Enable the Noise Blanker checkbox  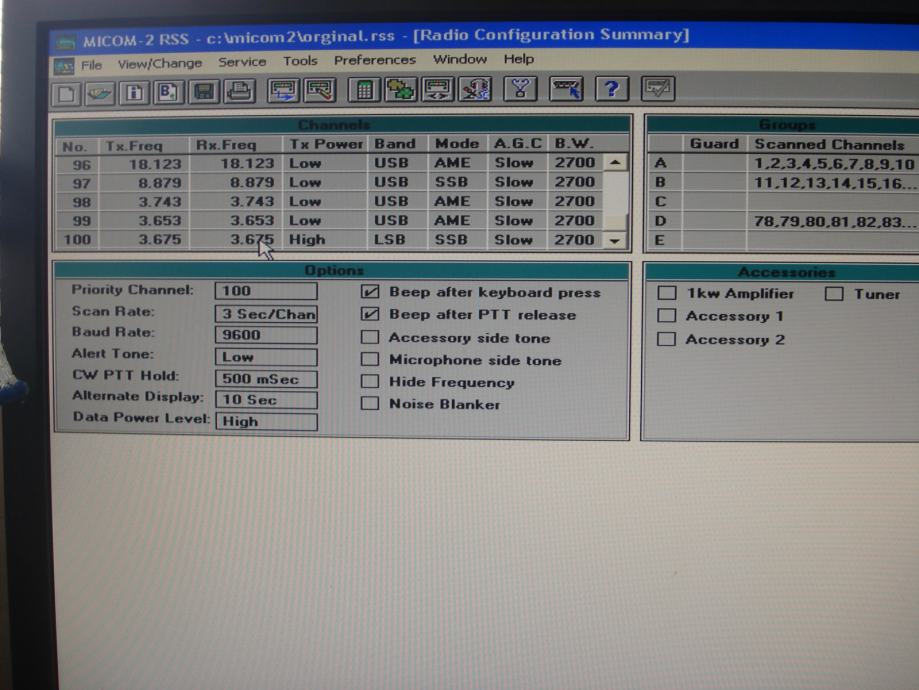(x=369, y=403)
